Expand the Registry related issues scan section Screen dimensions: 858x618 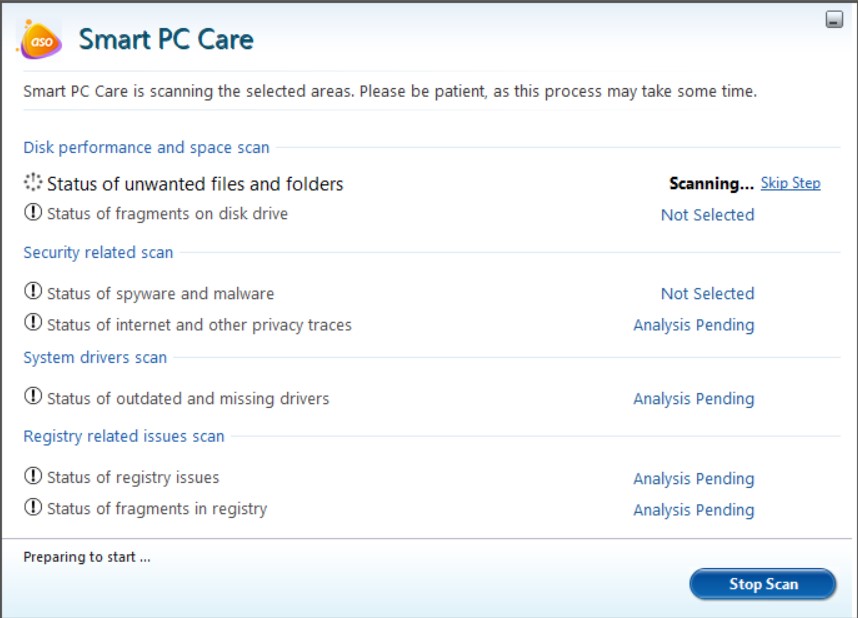click(x=123, y=436)
